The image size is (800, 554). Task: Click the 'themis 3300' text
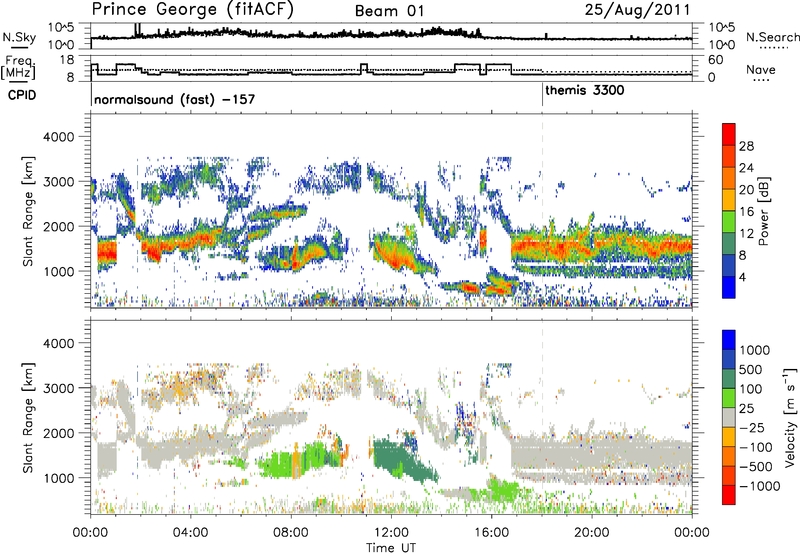[x=584, y=90]
